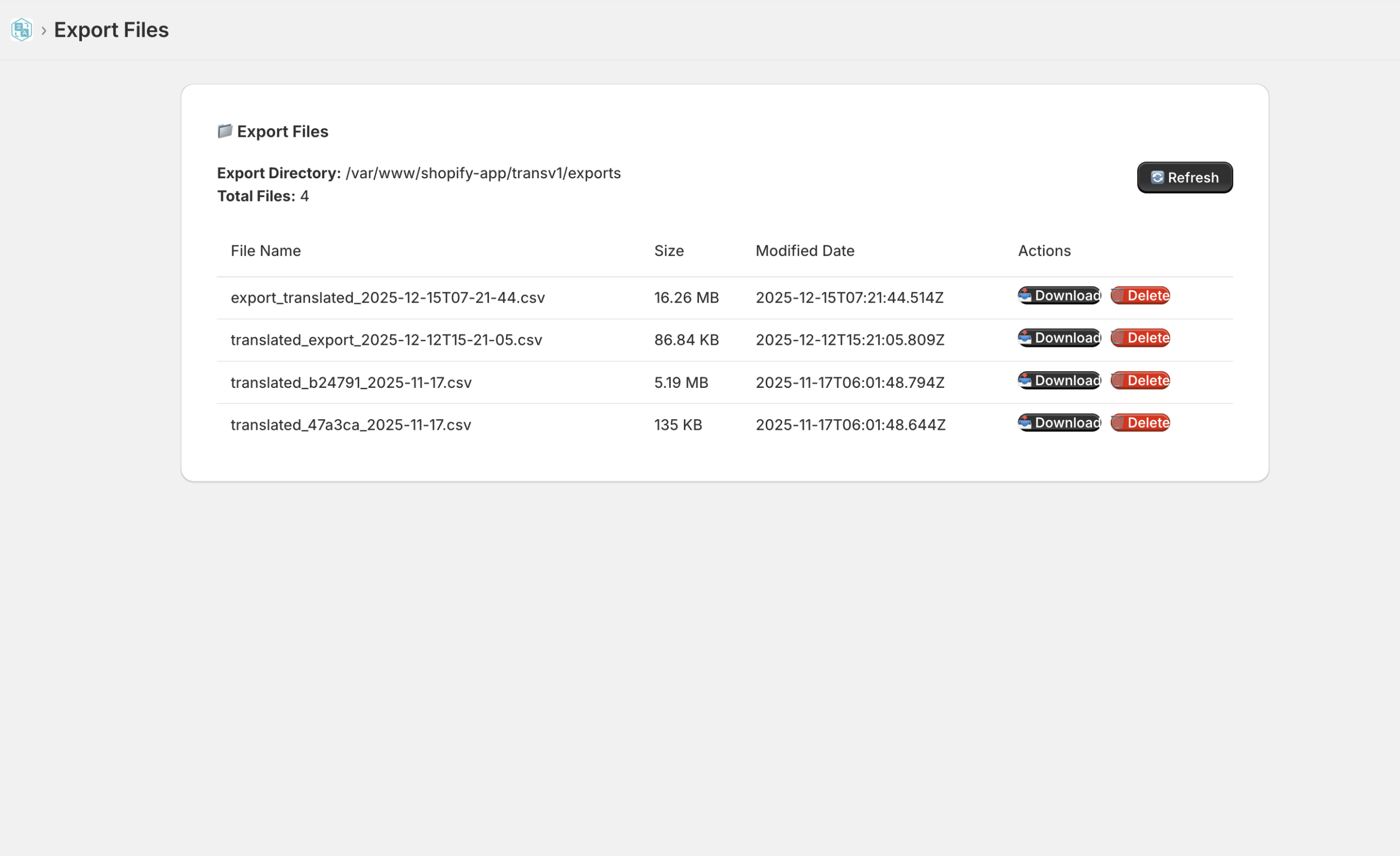Click the Modified Date column header
The width and height of the screenshot is (1400, 856).
[x=804, y=250]
